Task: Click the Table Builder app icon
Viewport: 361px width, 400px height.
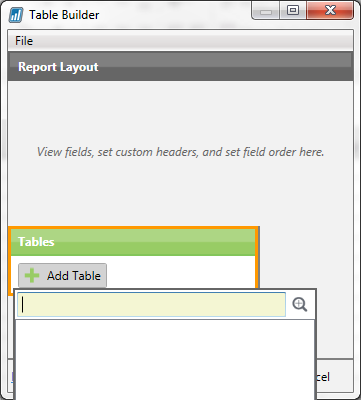Action: click(16, 15)
